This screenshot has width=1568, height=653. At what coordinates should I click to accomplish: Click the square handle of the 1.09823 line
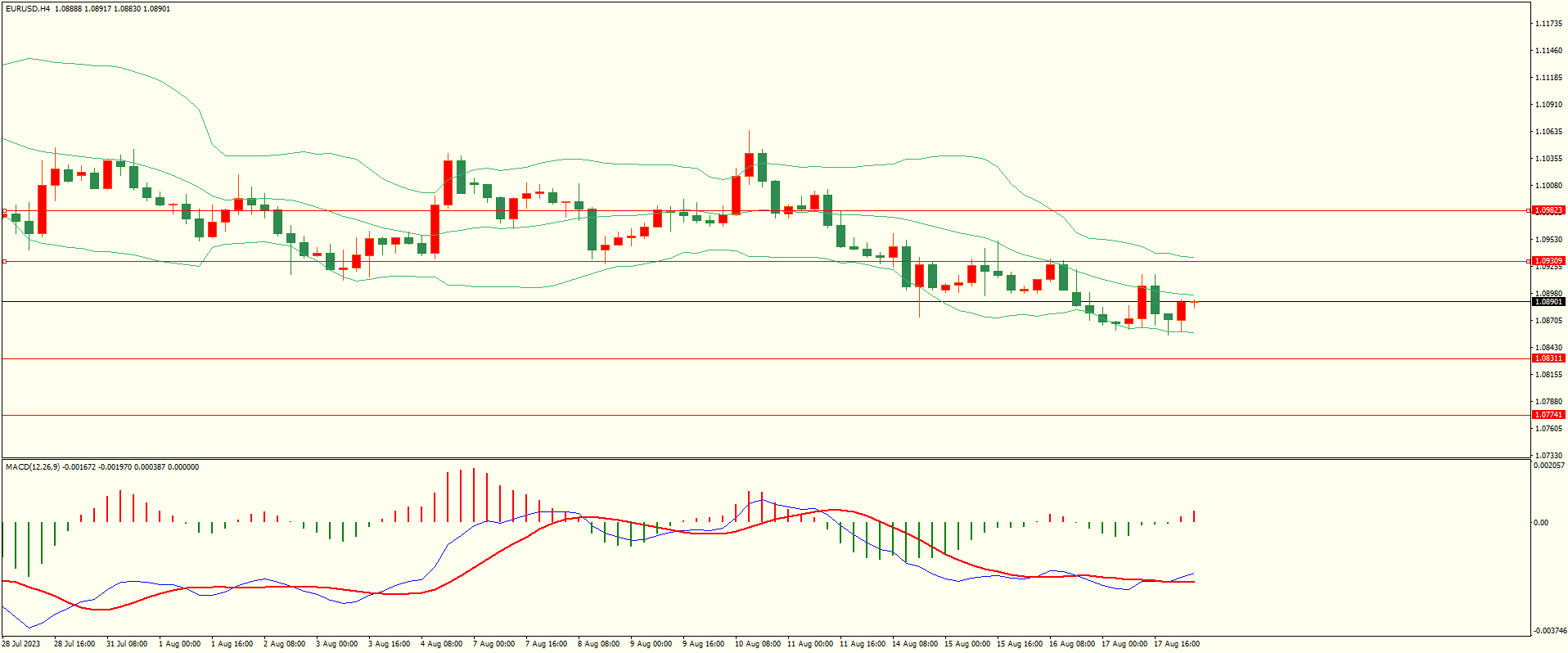[x=5, y=211]
